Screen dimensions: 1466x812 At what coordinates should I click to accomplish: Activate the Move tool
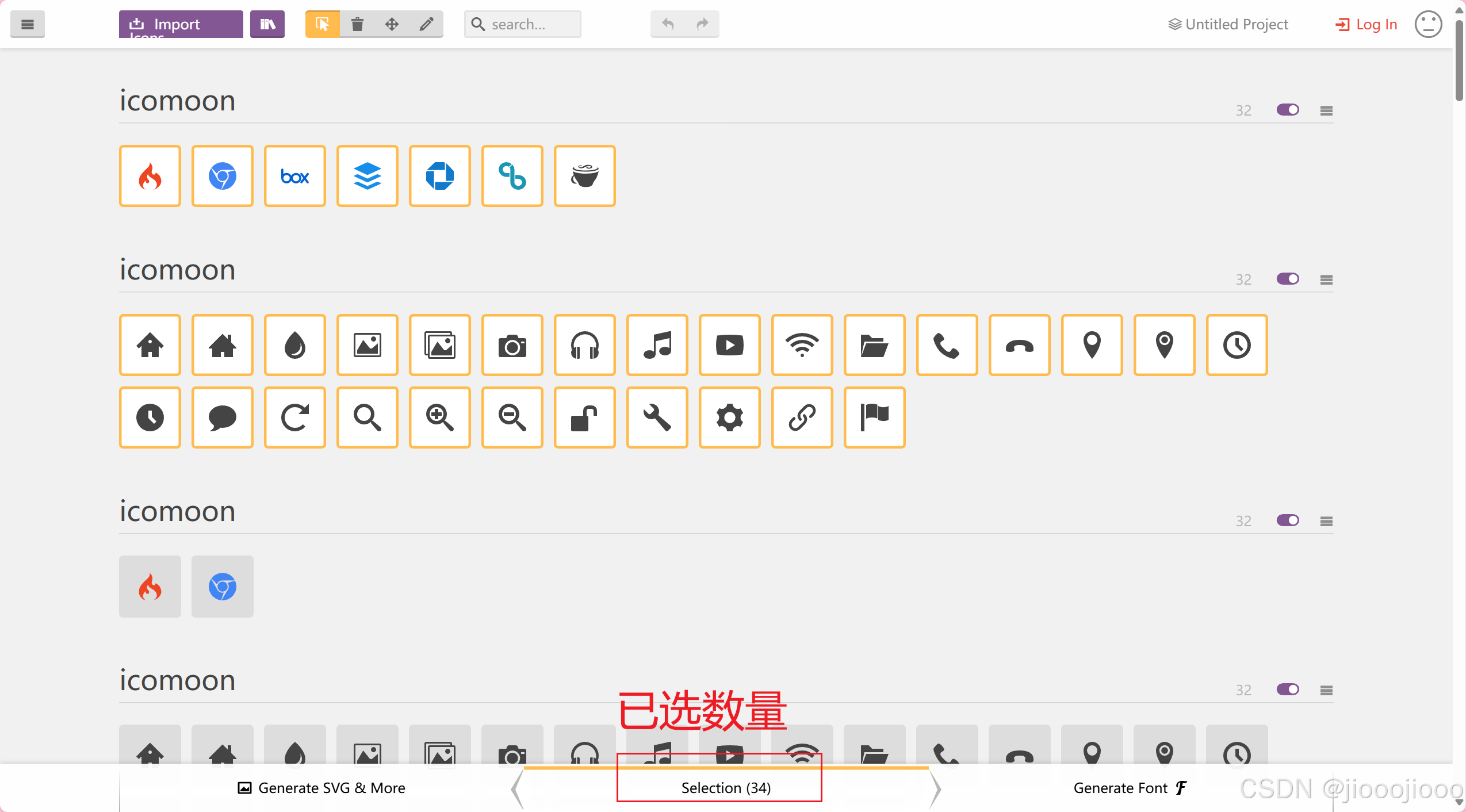click(x=392, y=24)
